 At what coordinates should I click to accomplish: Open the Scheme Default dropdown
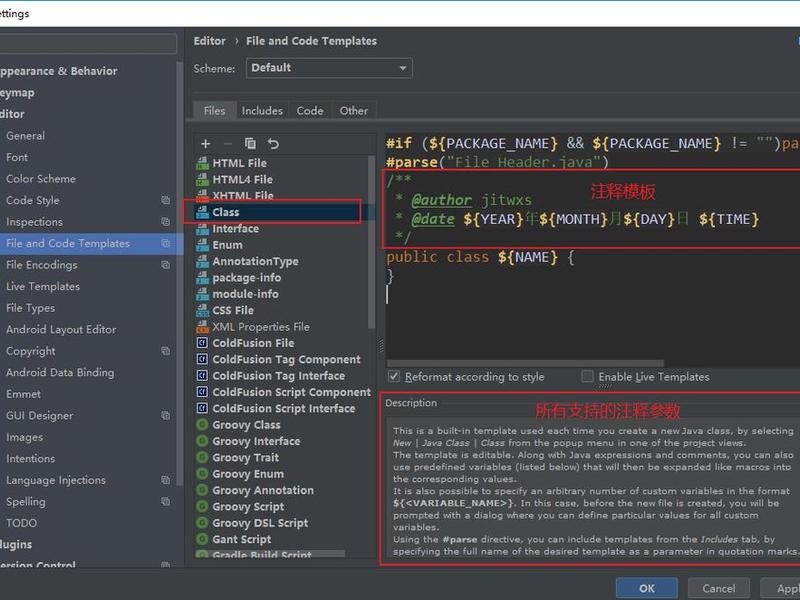coord(329,68)
